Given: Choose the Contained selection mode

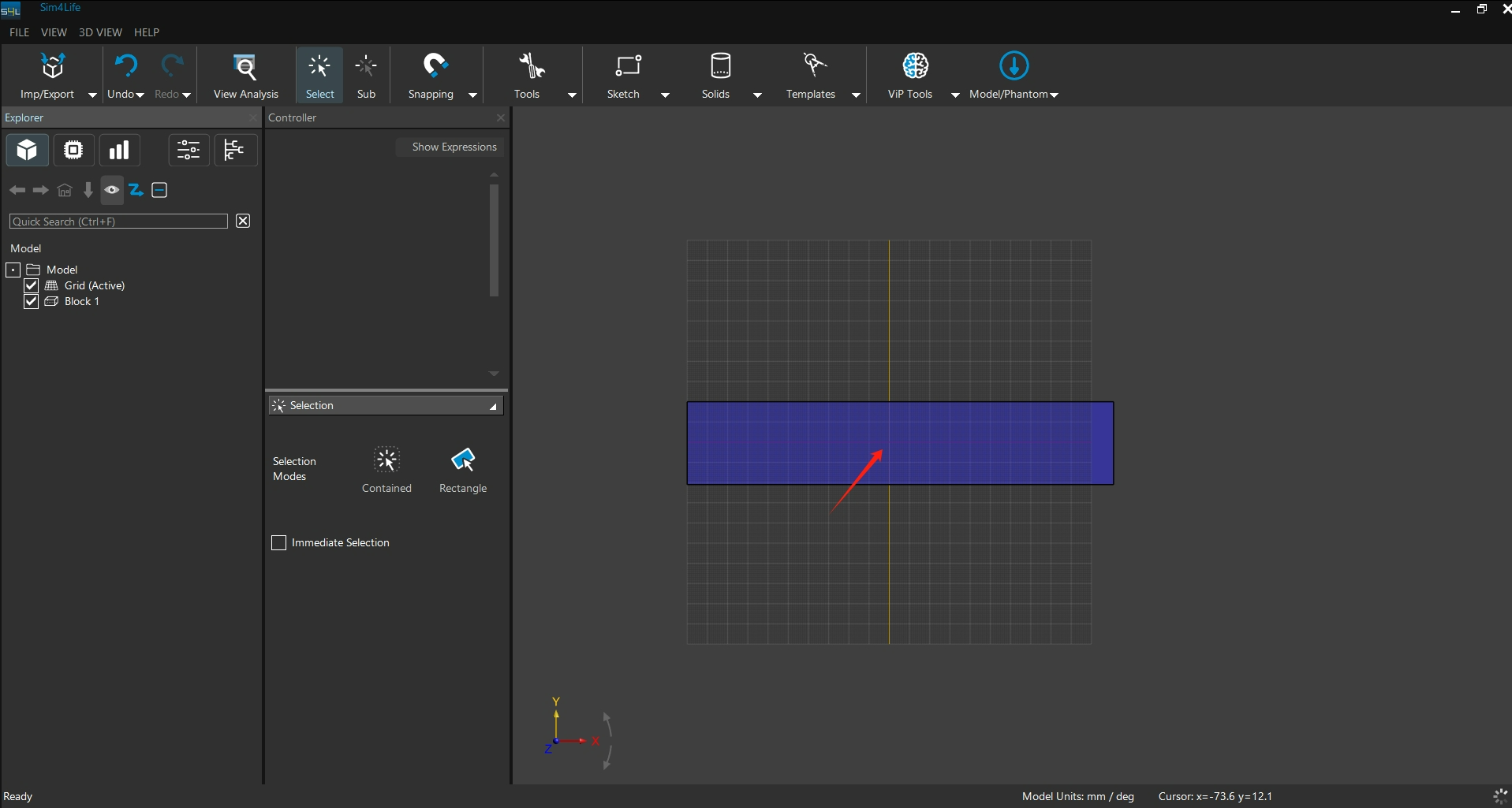Looking at the screenshot, I should (386, 460).
